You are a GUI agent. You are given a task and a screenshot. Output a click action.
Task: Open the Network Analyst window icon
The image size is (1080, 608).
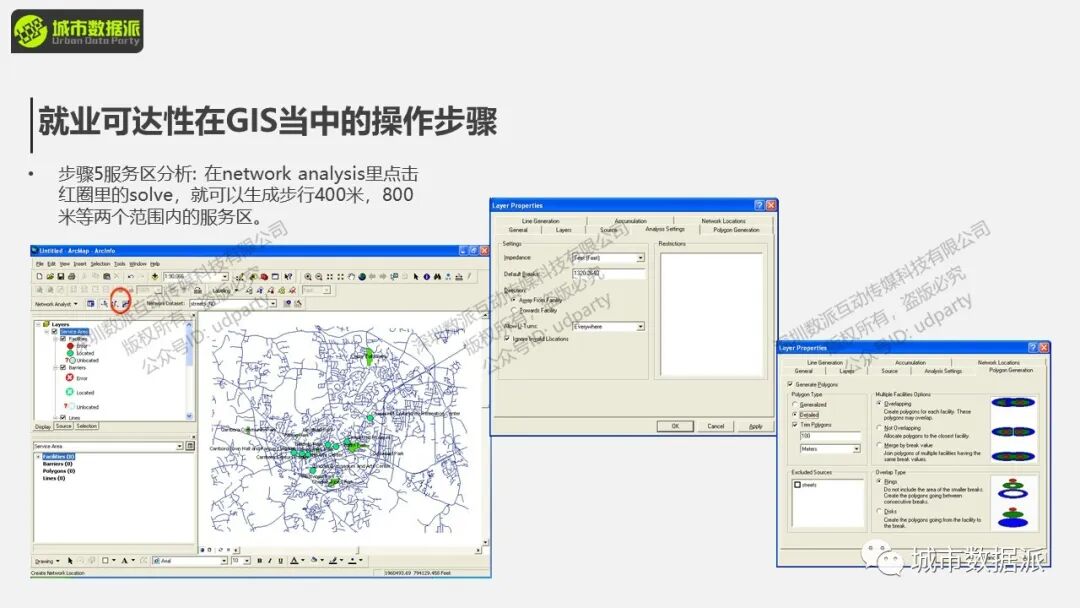(x=90, y=303)
